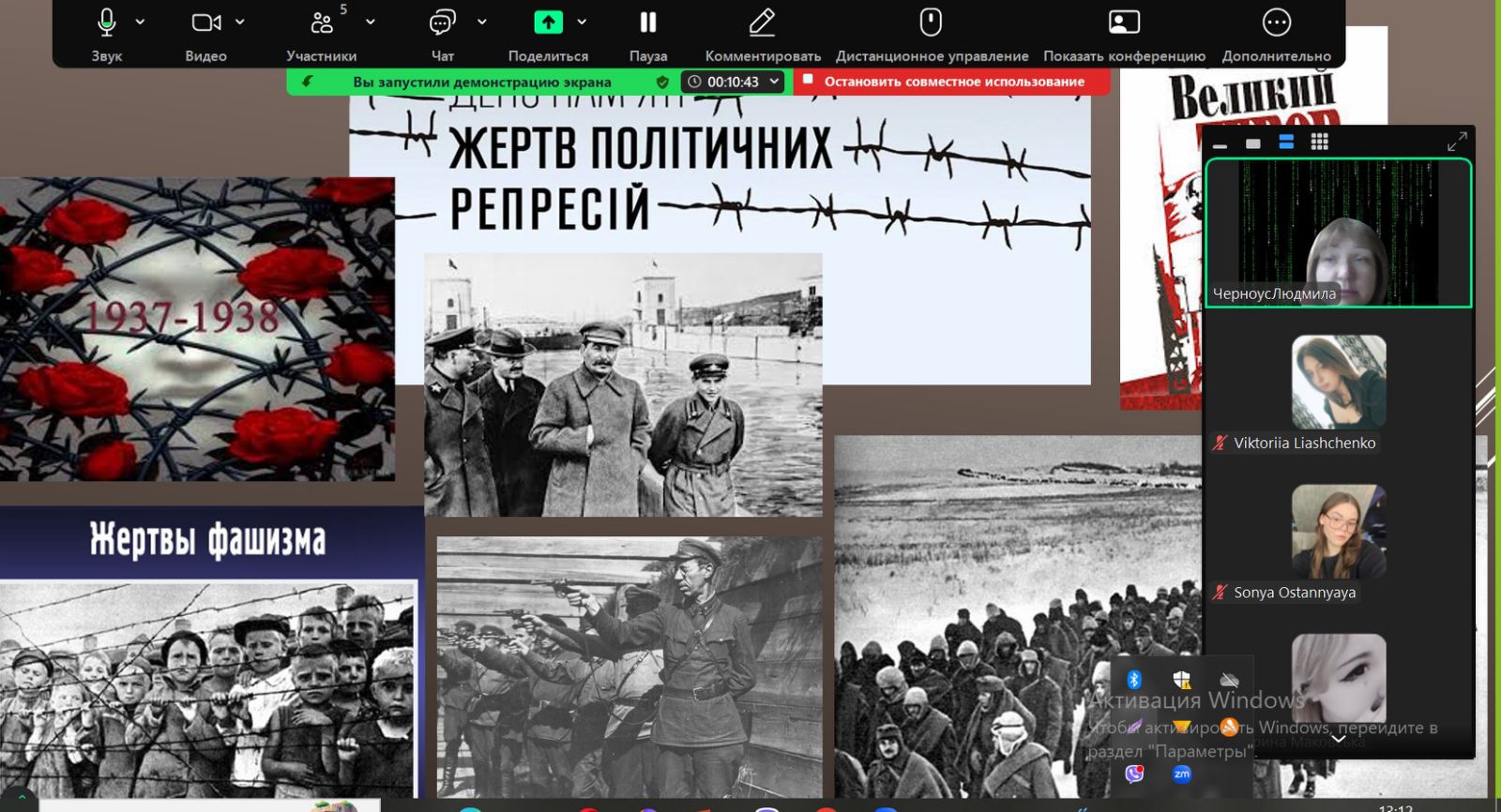Expand the video panel to full size
Viewport: 1501px width, 812px height.
1456,142
